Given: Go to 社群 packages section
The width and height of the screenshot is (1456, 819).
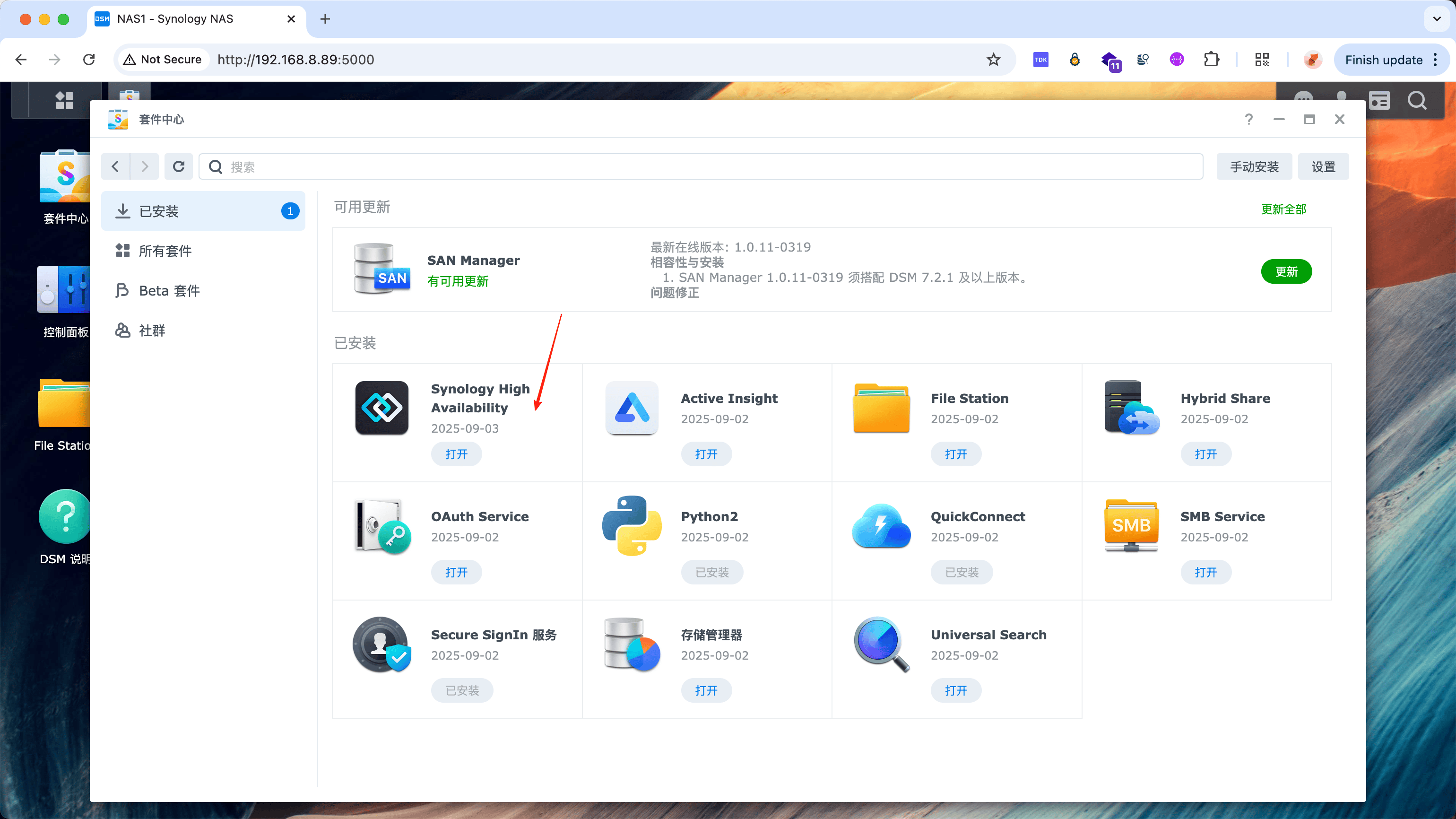Looking at the screenshot, I should pos(151,331).
